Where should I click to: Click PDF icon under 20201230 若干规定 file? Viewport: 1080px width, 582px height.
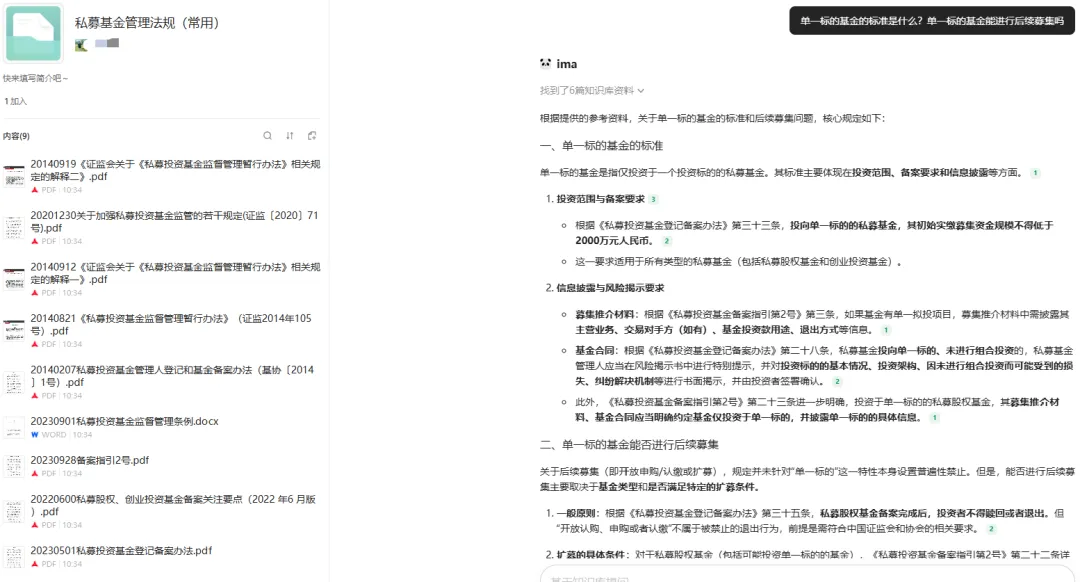point(34,242)
